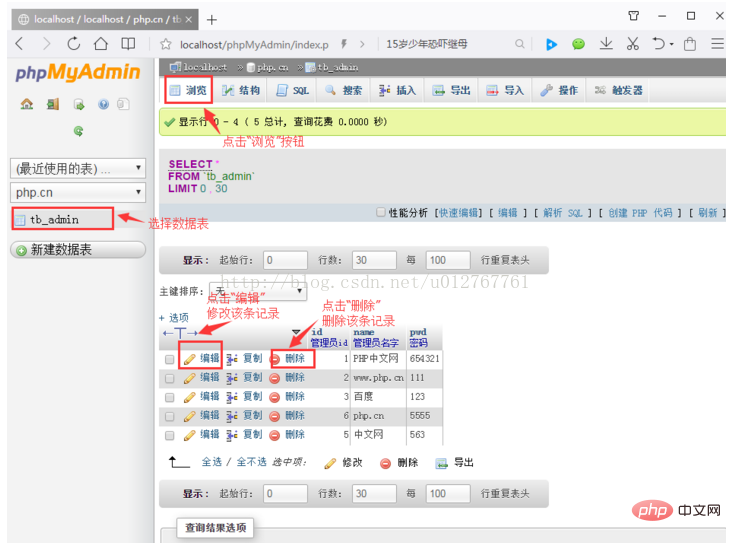The width and height of the screenshot is (731, 543).
Task: Go back with browser back arrow
Action: [x=19, y=44]
